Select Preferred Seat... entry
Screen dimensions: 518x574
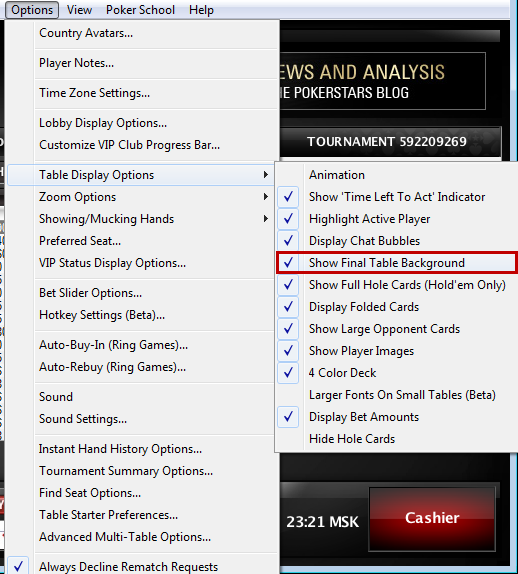141,241
